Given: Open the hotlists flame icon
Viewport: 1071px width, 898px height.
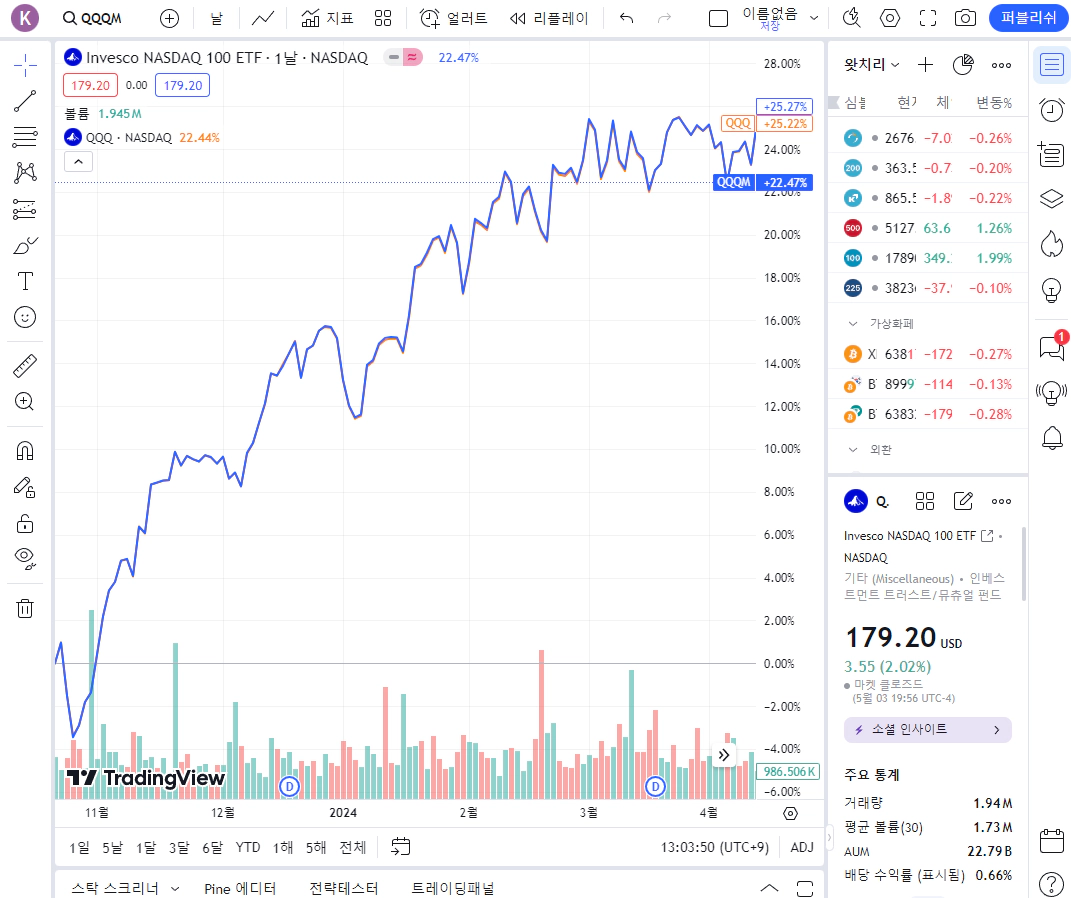Looking at the screenshot, I should [1051, 244].
